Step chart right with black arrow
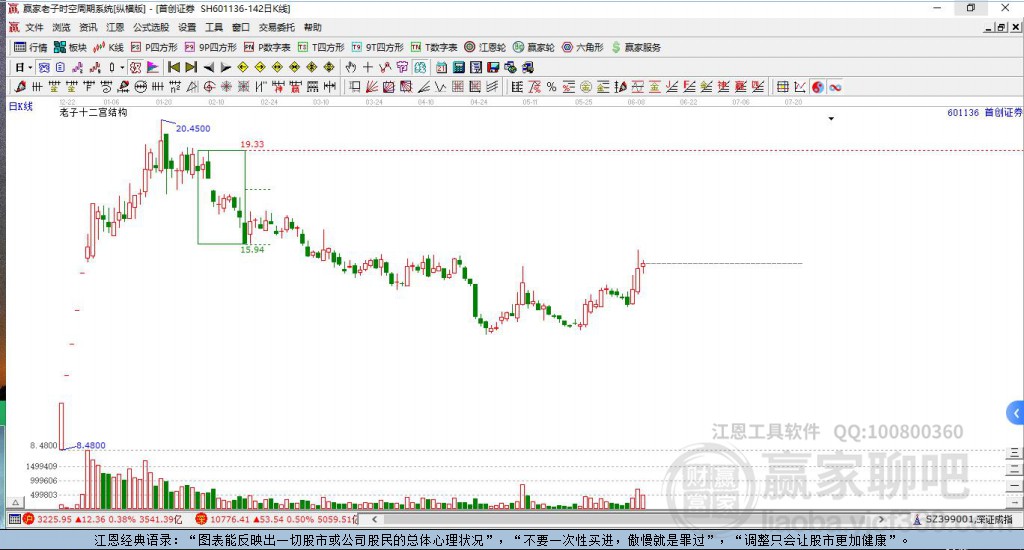Viewport: 1024px width, 550px height. pos(225,67)
